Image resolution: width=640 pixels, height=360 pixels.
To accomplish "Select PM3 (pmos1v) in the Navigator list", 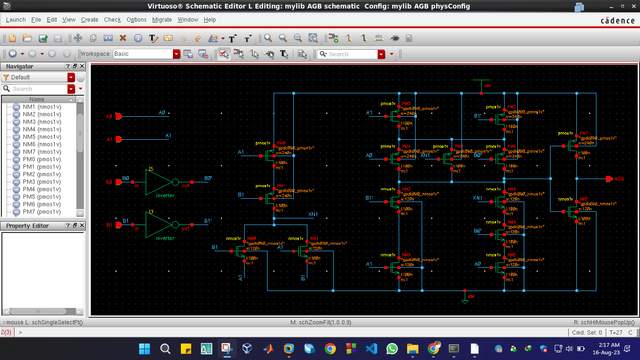I will coord(42,182).
